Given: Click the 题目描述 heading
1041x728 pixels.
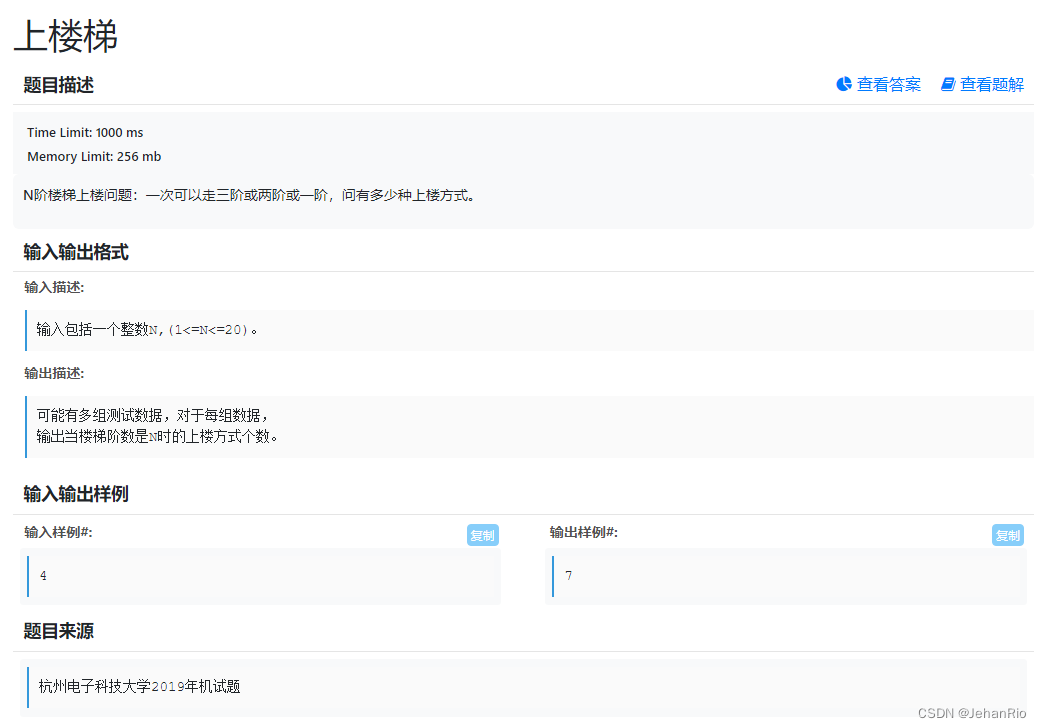Looking at the screenshot, I should click(x=58, y=85).
